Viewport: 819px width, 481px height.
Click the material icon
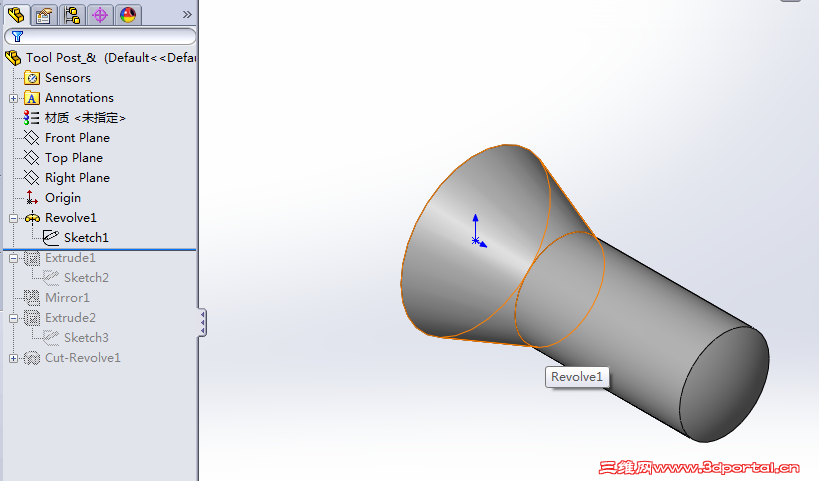[x=31, y=118]
